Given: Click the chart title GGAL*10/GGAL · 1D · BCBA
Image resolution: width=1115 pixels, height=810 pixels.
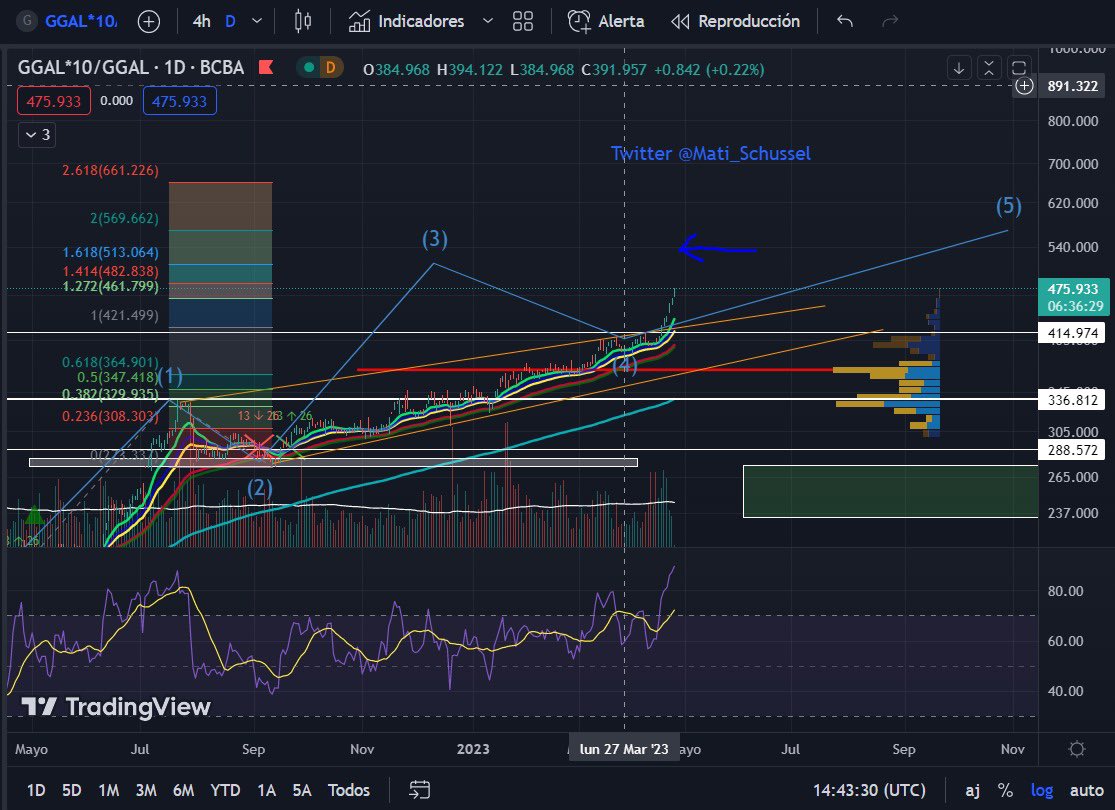Looking at the screenshot, I should [131, 68].
